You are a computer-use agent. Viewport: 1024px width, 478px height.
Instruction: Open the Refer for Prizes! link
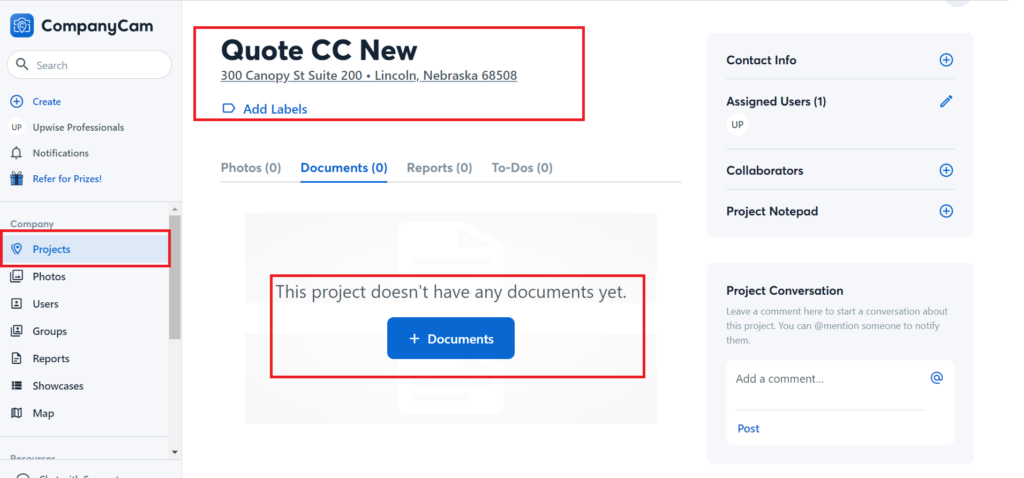tap(67, 178)
